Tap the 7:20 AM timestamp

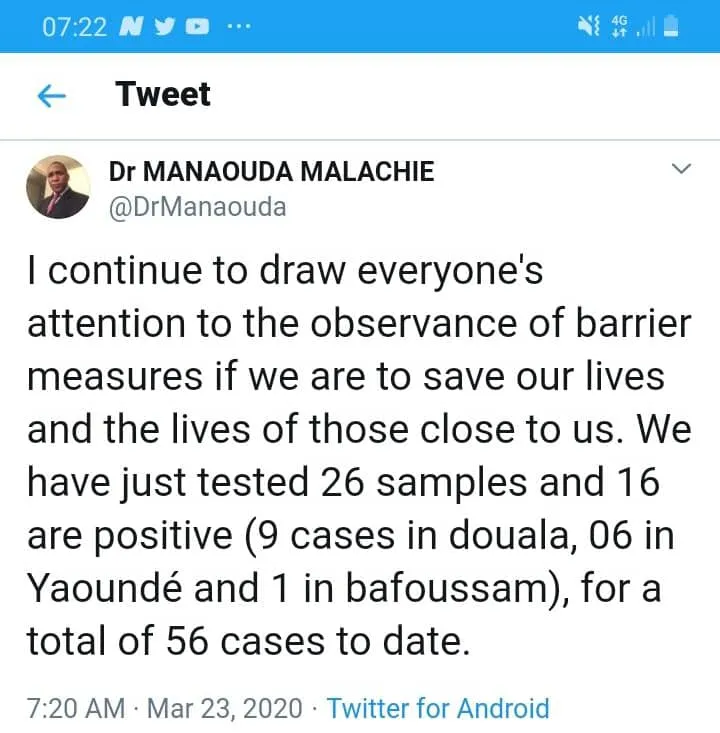coord(76,708)
